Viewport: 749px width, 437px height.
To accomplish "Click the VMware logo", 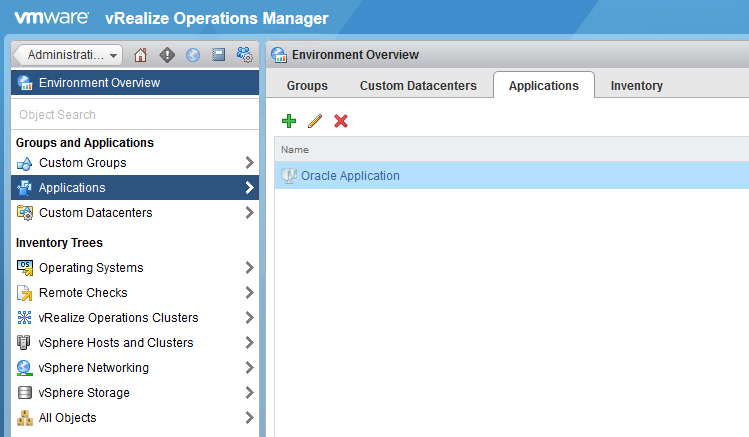I will 52,18.
